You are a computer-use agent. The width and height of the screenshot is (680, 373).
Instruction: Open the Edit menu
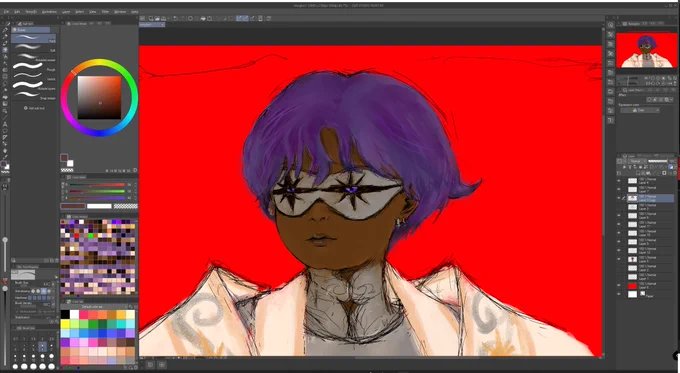[17, 12]
